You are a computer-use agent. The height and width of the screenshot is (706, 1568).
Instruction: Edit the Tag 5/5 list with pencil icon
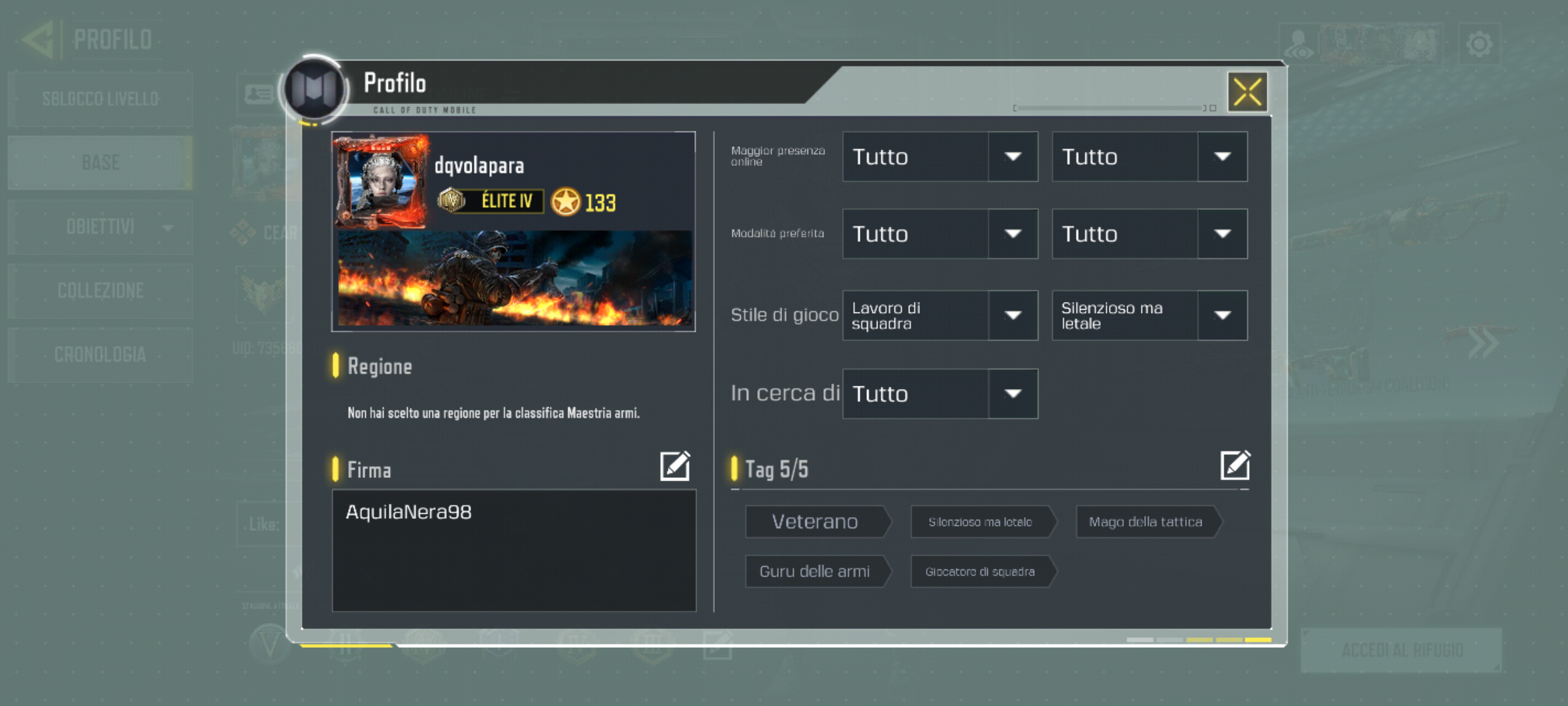click(x=1235, y=465)
